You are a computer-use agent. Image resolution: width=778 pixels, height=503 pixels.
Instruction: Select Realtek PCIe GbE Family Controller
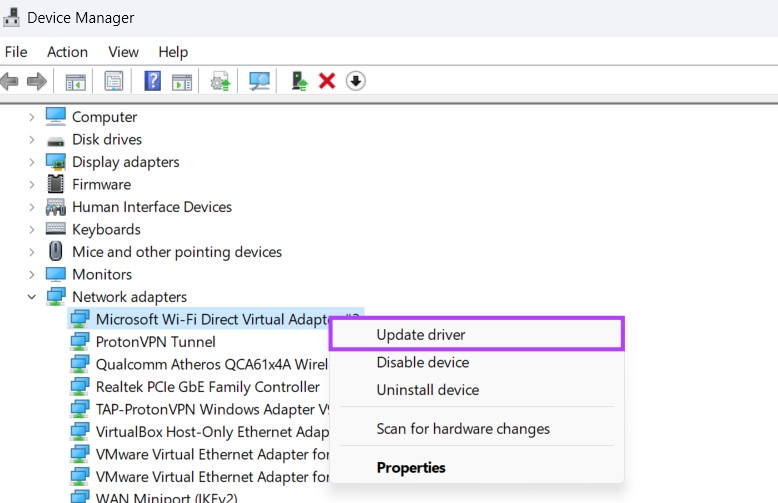pos(207,387)
